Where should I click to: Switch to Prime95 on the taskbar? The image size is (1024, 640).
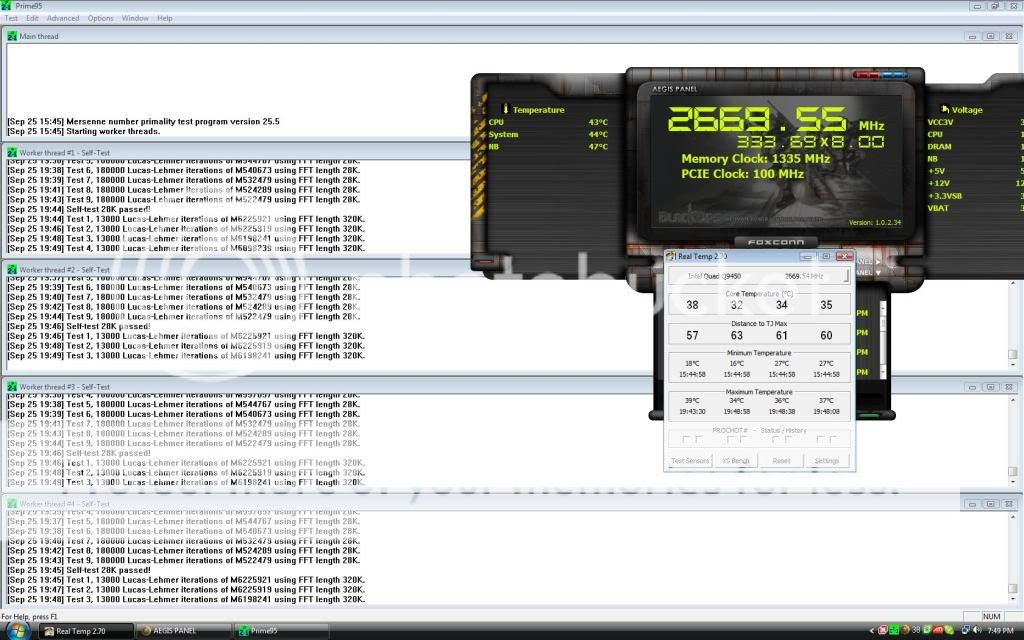point(281,631)
